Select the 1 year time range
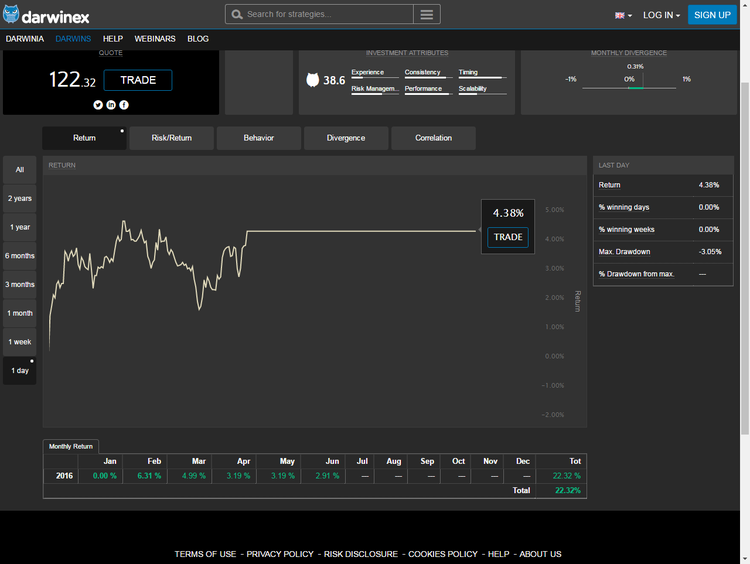The image size is (750, 564). [x=20, y=227]
